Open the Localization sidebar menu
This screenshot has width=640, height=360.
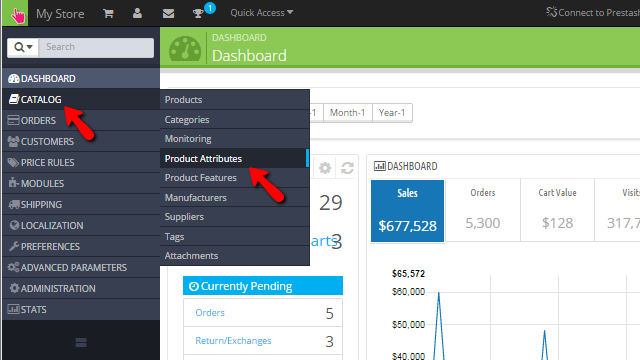tap(81, 225)
